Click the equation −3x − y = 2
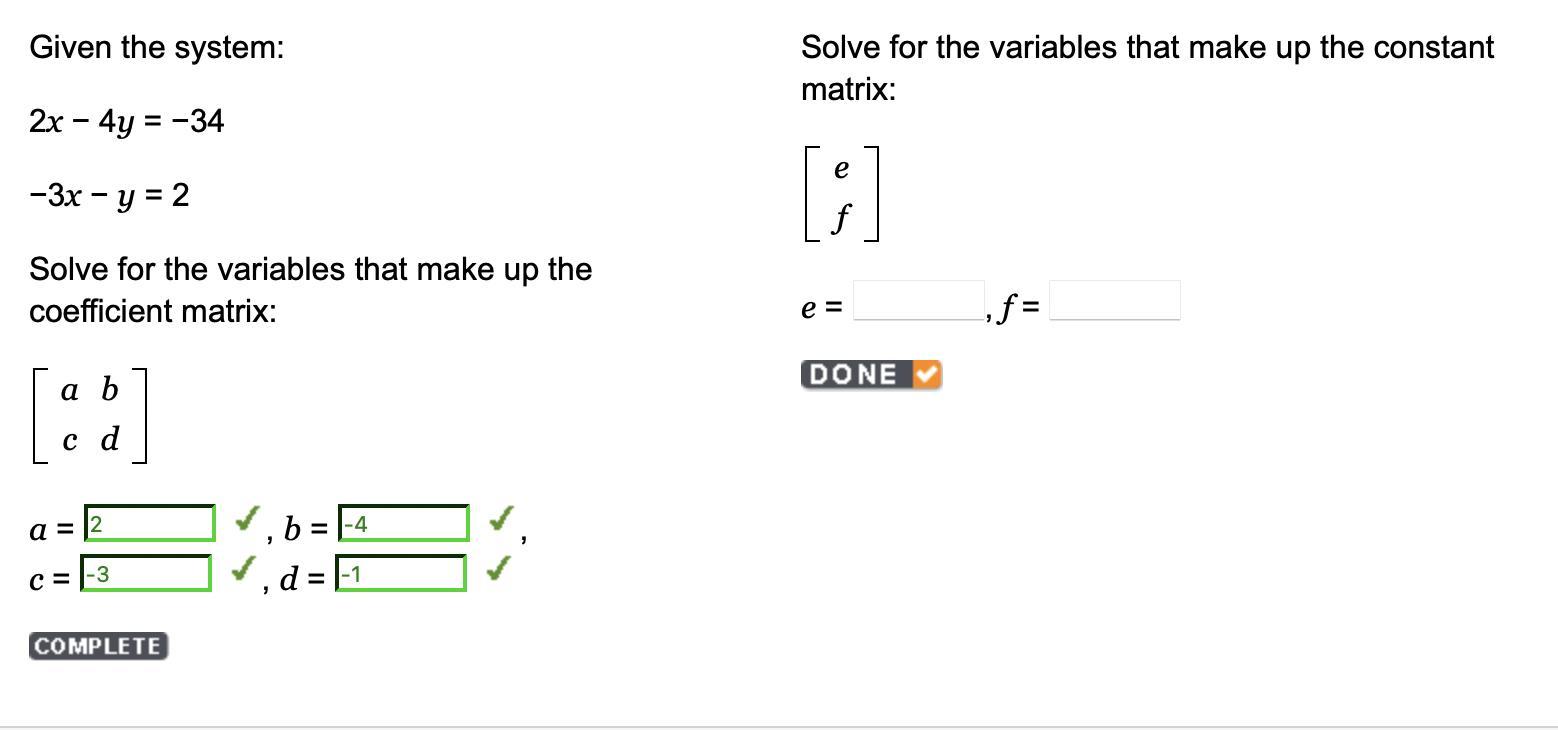The width and height of the screenshot is (1558, 730). 109,195
